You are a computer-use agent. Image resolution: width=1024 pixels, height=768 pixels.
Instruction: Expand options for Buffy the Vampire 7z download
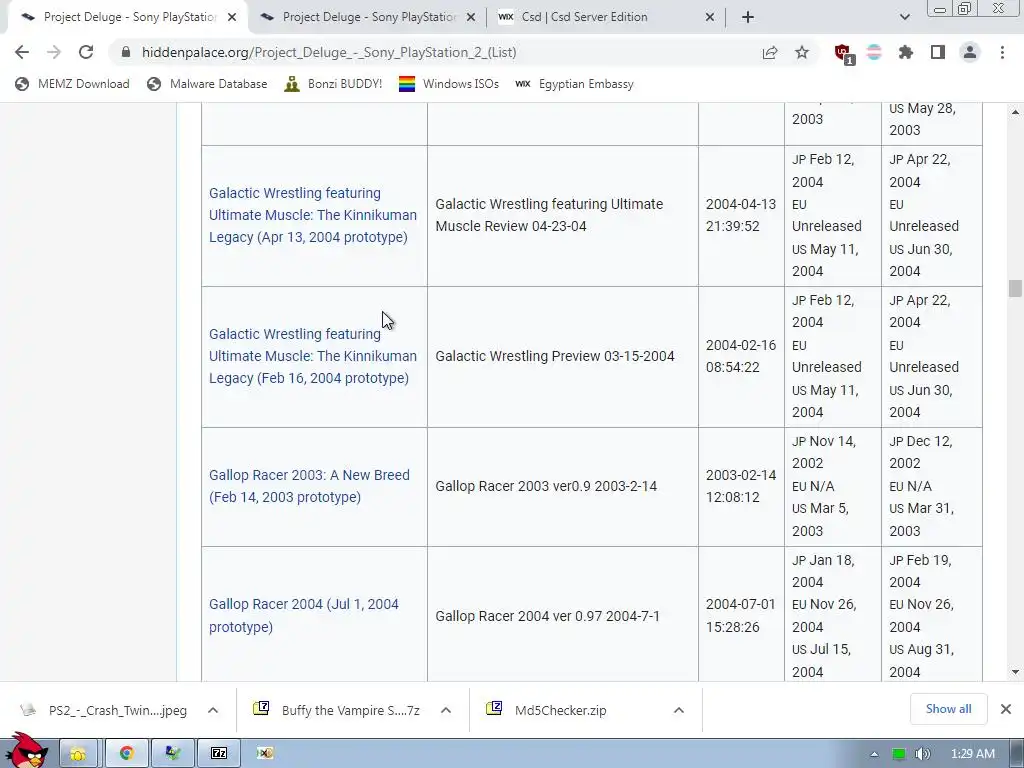(x=446, y=710)
